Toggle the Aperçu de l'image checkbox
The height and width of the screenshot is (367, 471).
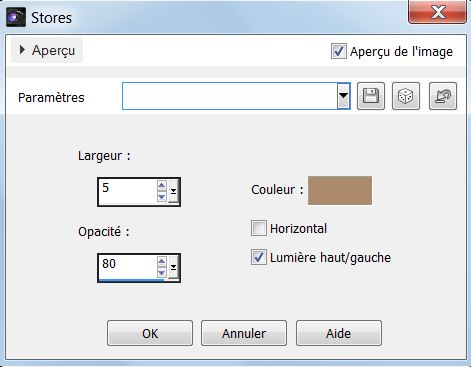(338, 51)
